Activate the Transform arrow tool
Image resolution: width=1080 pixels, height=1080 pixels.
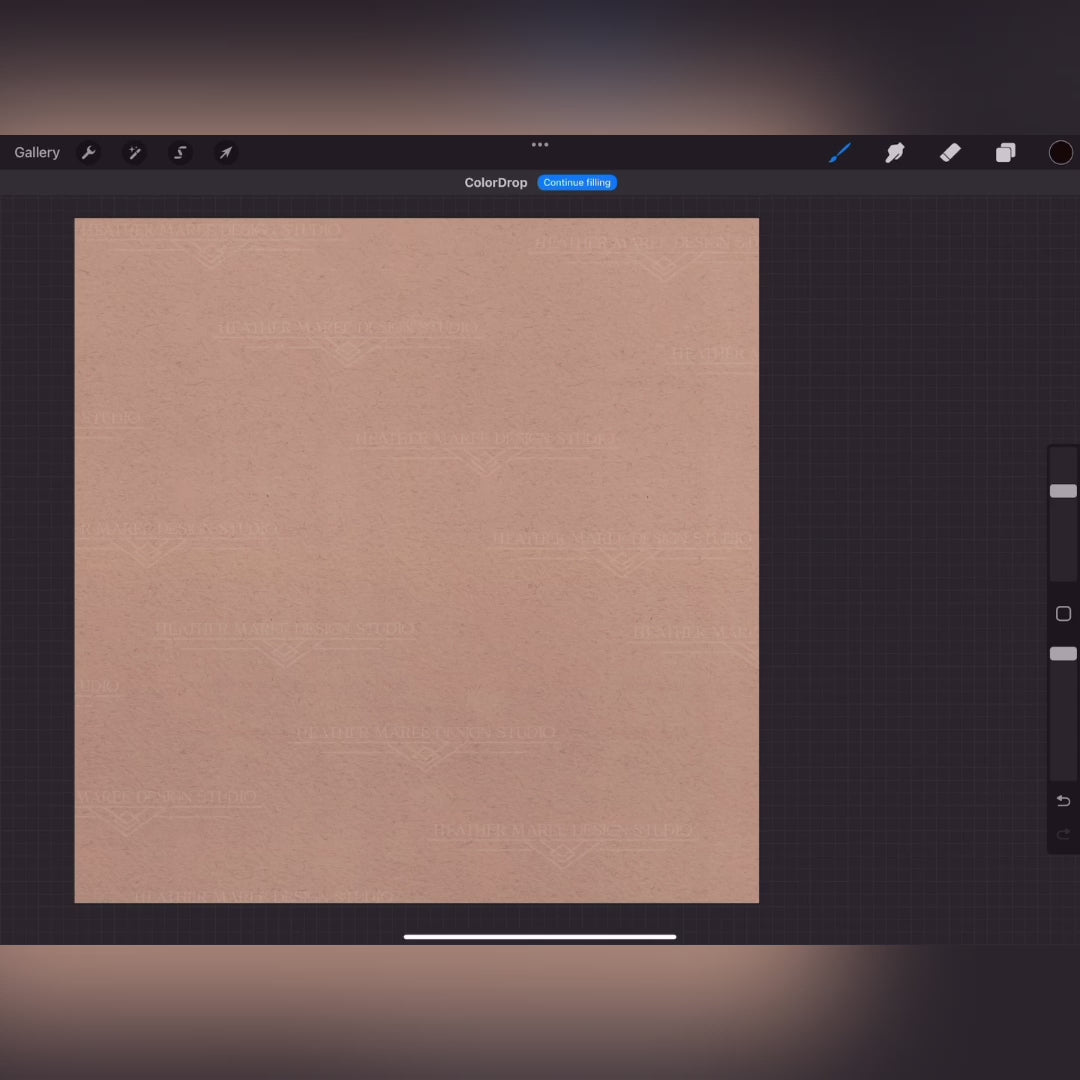[x=226, y=153]
